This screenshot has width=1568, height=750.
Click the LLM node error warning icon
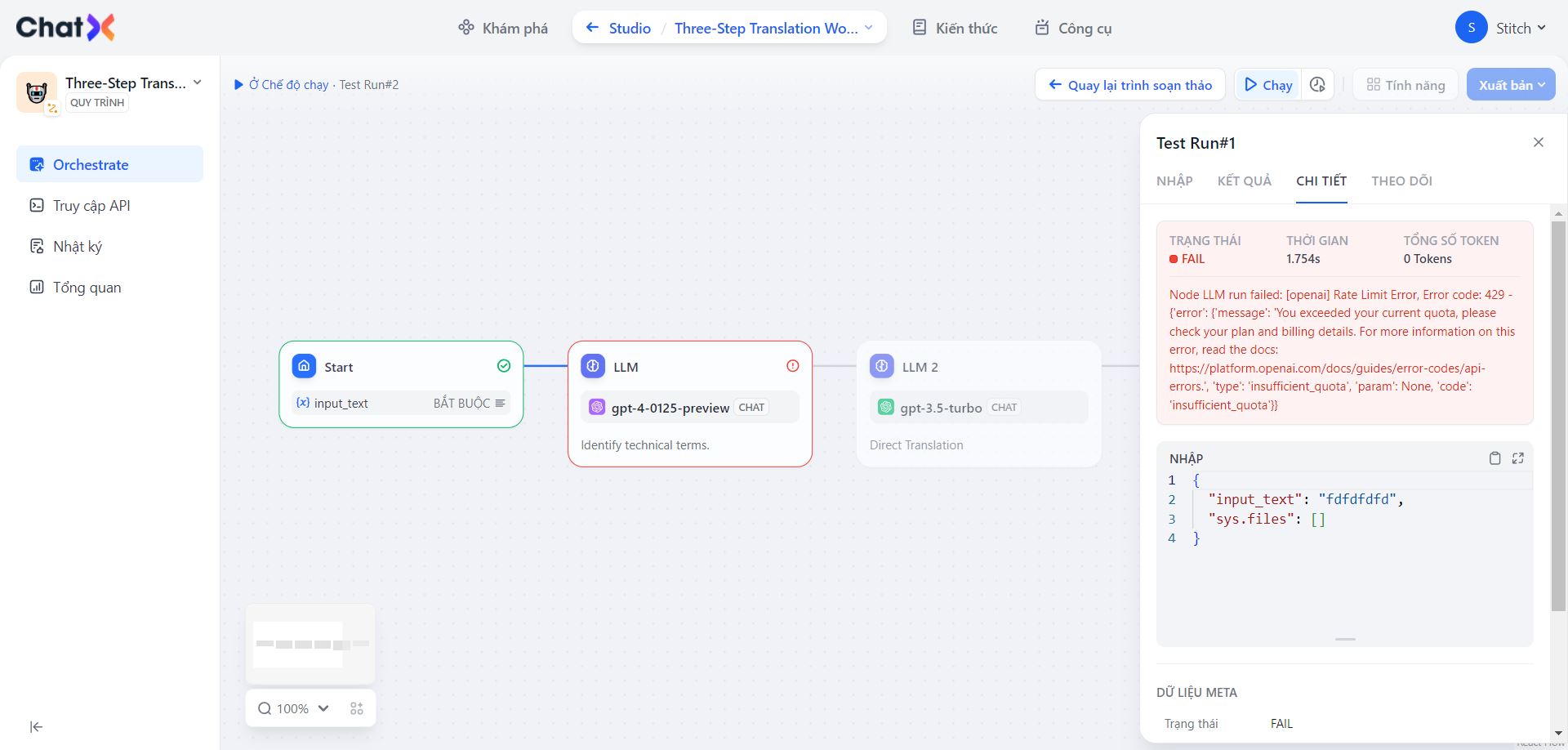point(792,366)
